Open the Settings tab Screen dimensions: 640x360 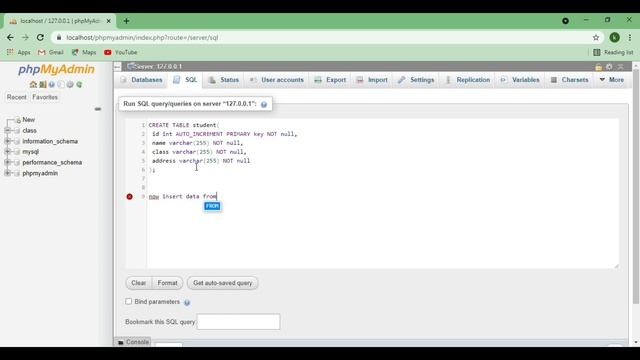416,80
